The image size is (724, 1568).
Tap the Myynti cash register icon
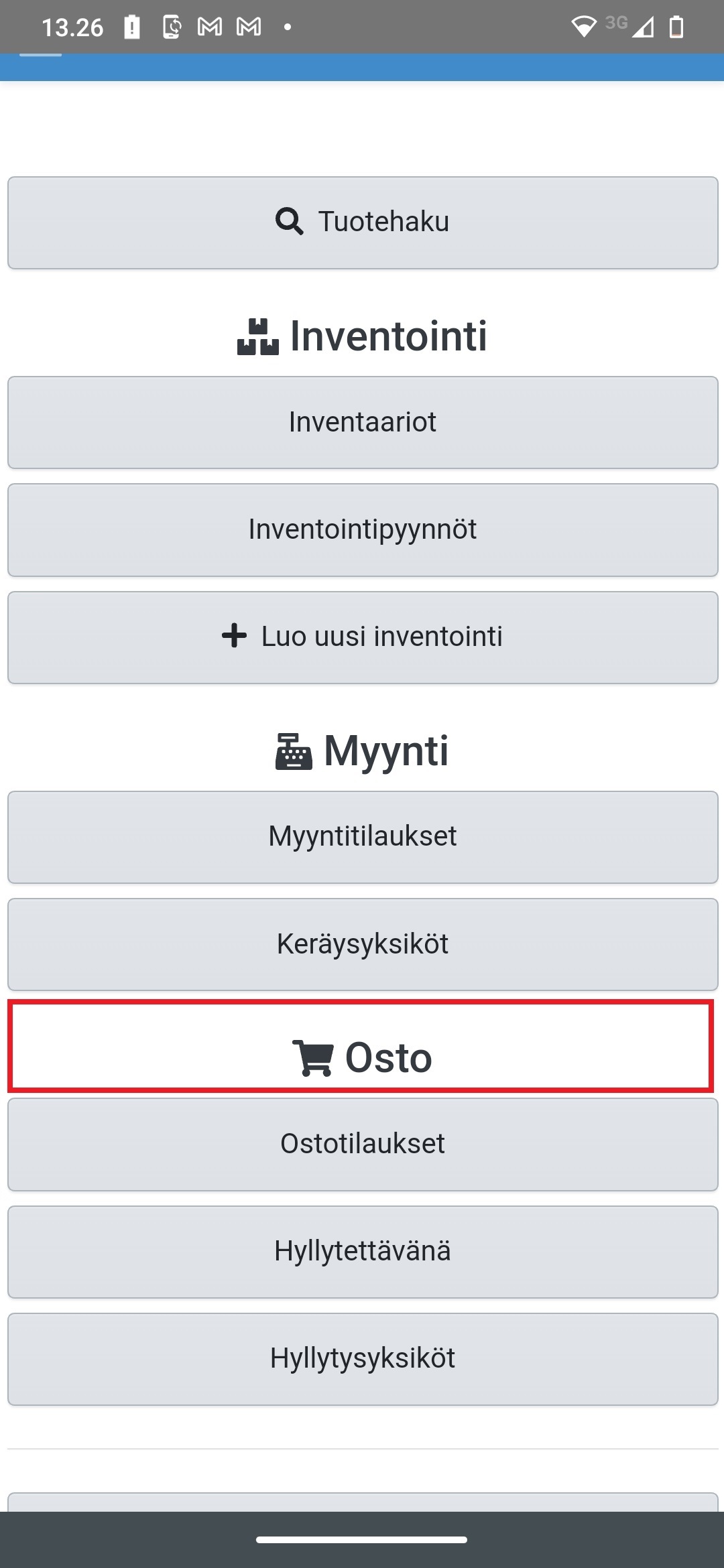point(294,752)
